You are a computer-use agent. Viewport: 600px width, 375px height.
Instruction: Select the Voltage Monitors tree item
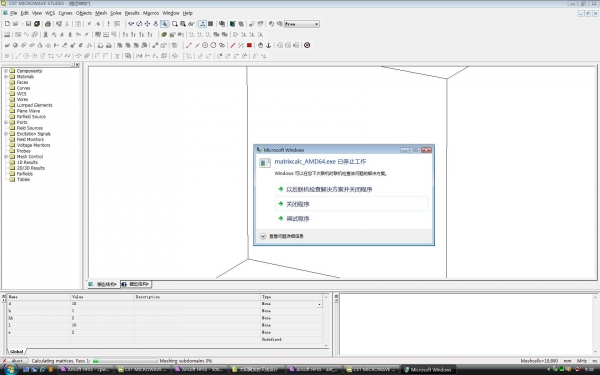click(33, 145)
